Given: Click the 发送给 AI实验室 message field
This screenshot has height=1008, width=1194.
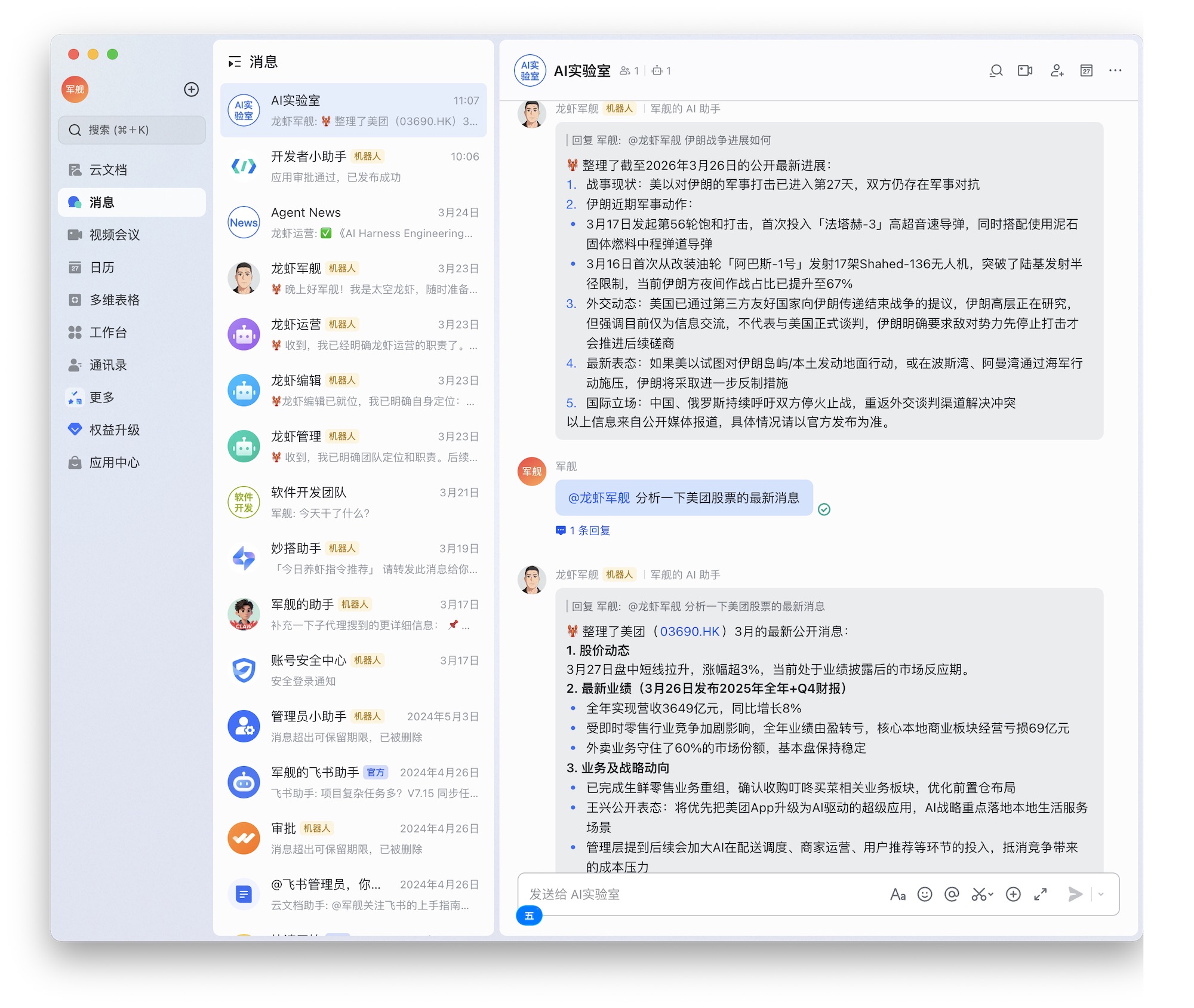Looking at the screenshot, I should click(698, 894).
